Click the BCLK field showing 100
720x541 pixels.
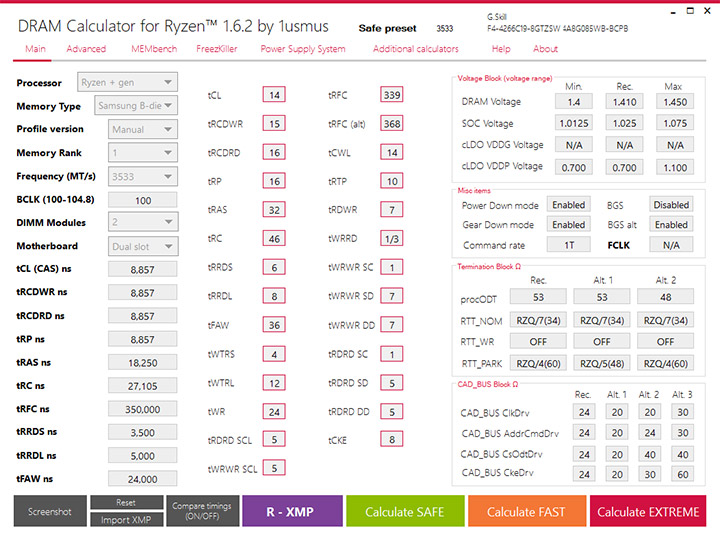(x=143, y=200)
